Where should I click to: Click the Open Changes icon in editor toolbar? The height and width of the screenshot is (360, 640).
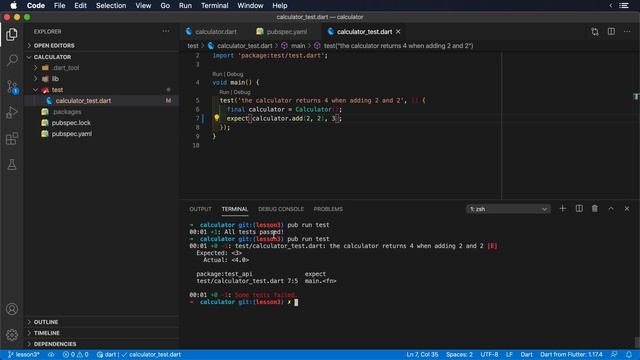[595, 31]
